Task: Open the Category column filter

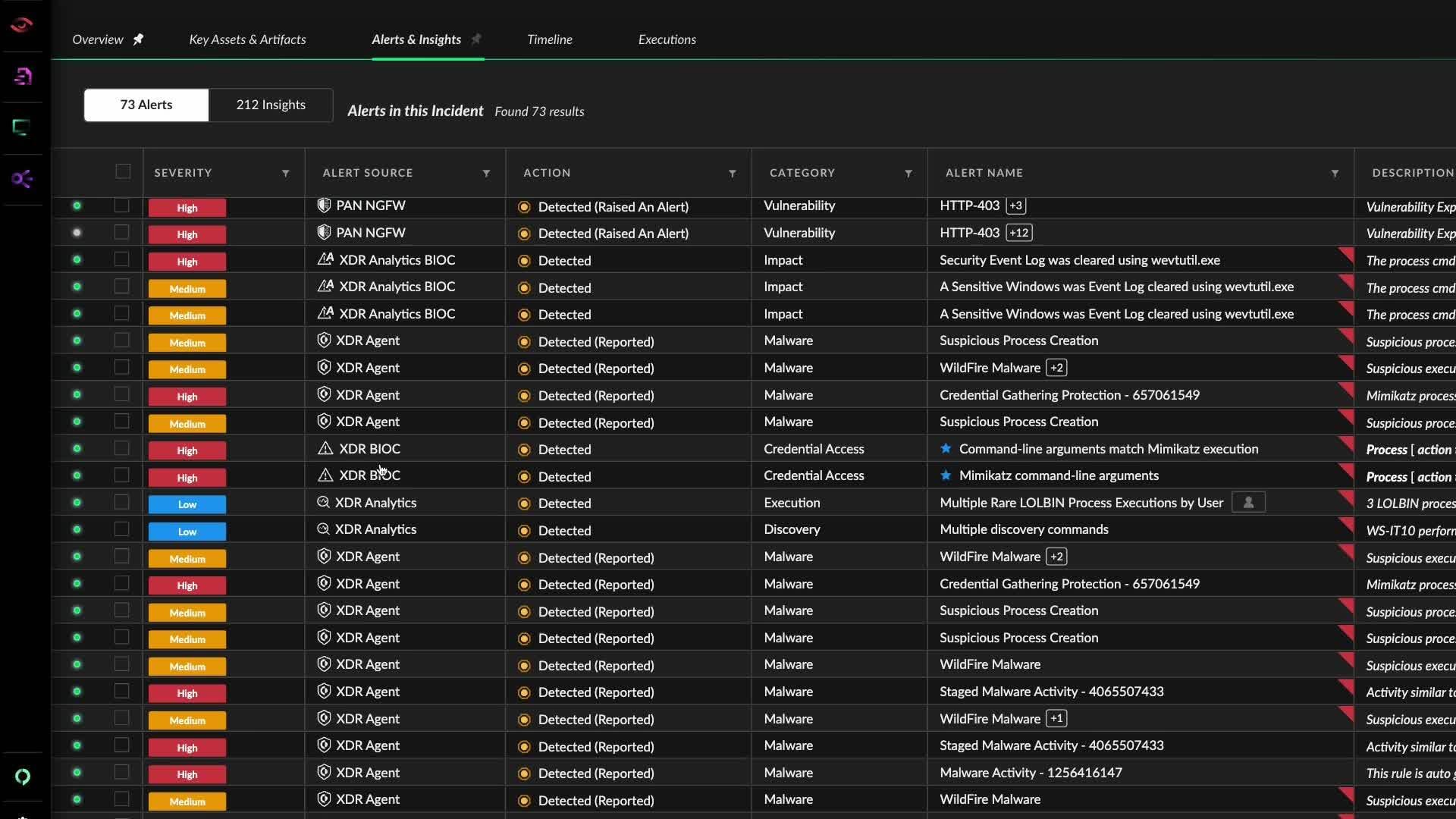Action: [908, 173]
